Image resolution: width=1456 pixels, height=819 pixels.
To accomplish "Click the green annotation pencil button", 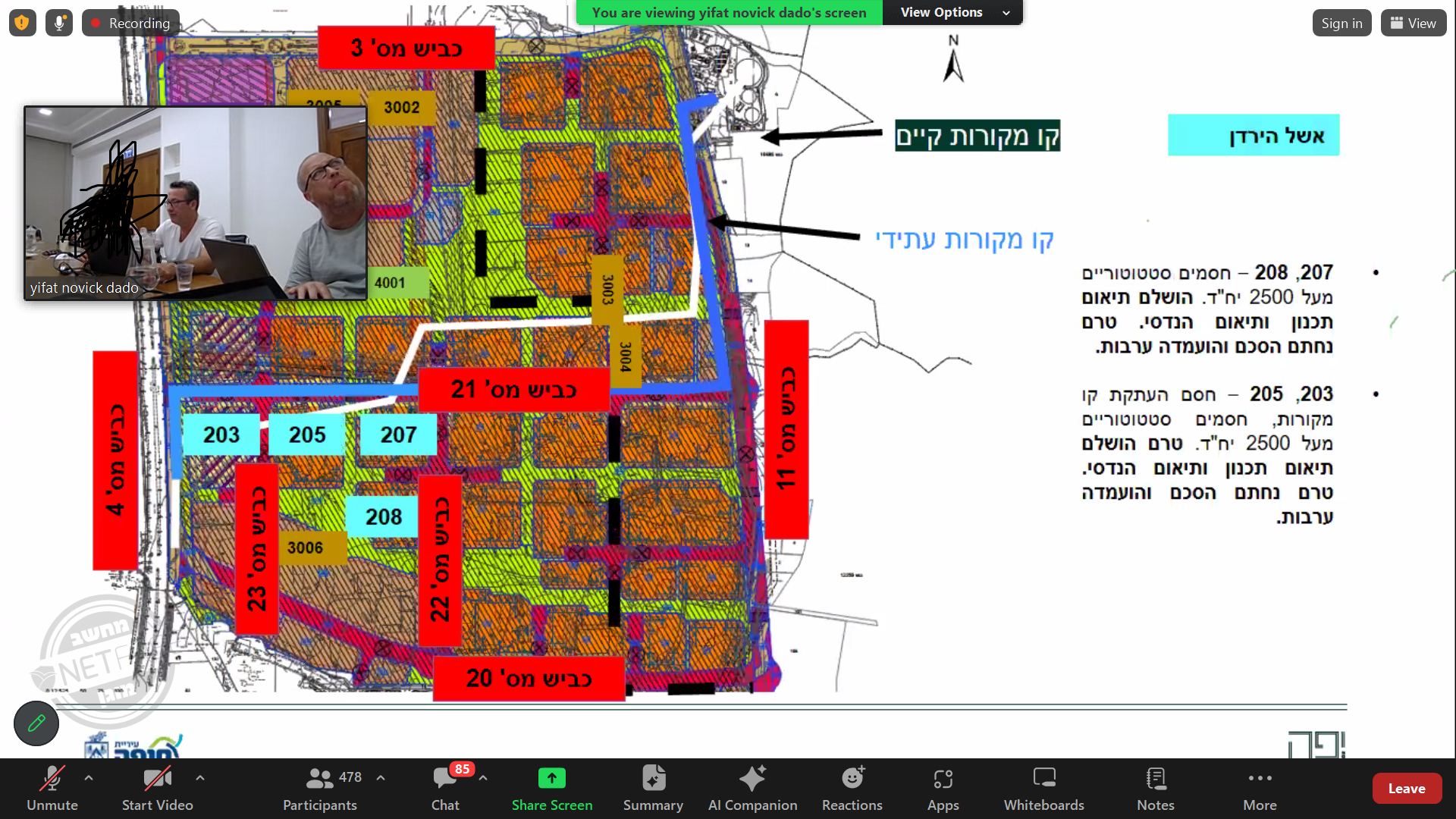I will [x=36, y=723].
